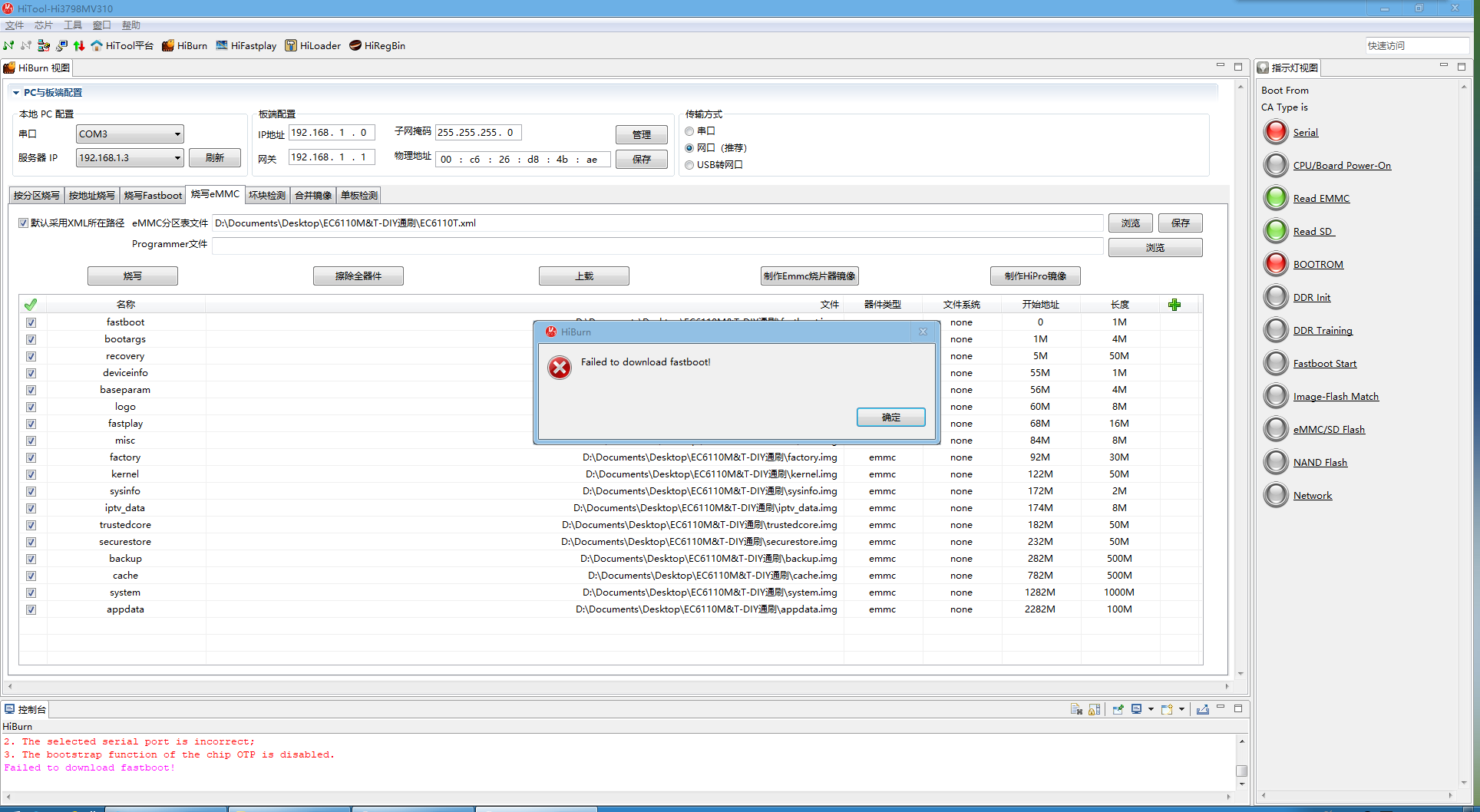This screenshot has width=1480, height=812.
Task: Click the console vertical scrollbar thumb
Action: (1241, 771)
